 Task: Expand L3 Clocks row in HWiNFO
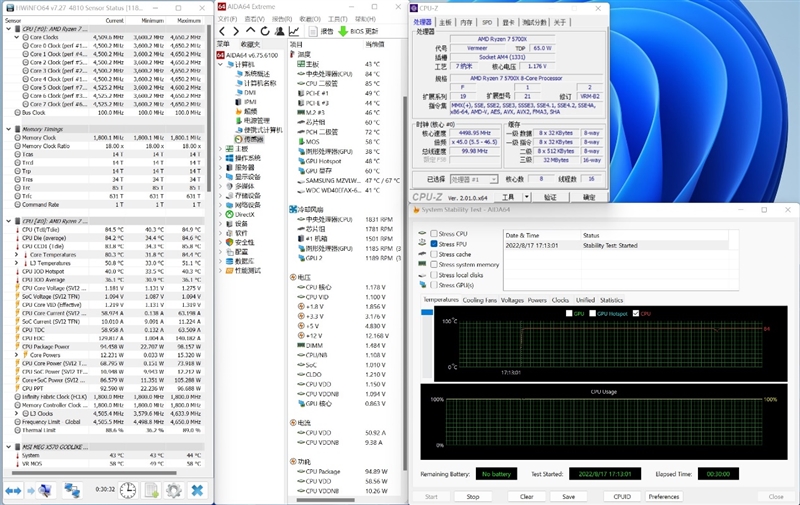[x=17, y=414]
